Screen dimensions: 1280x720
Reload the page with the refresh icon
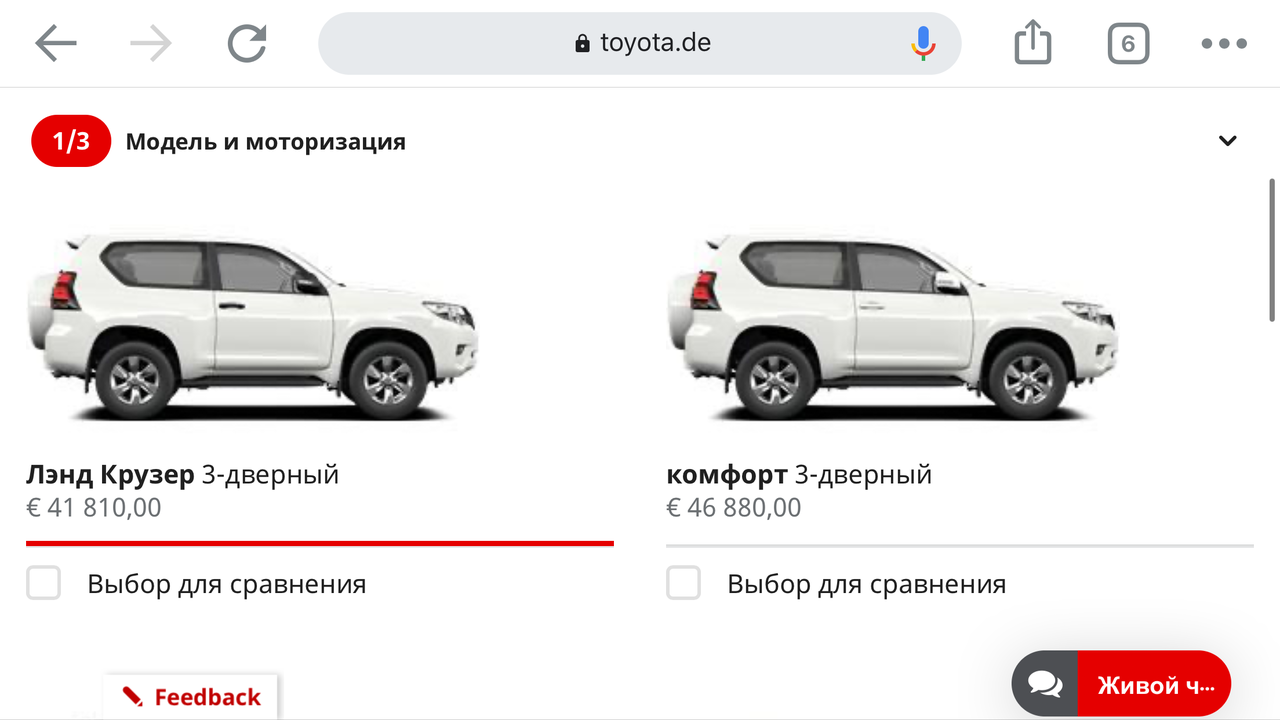pos(247,44)
